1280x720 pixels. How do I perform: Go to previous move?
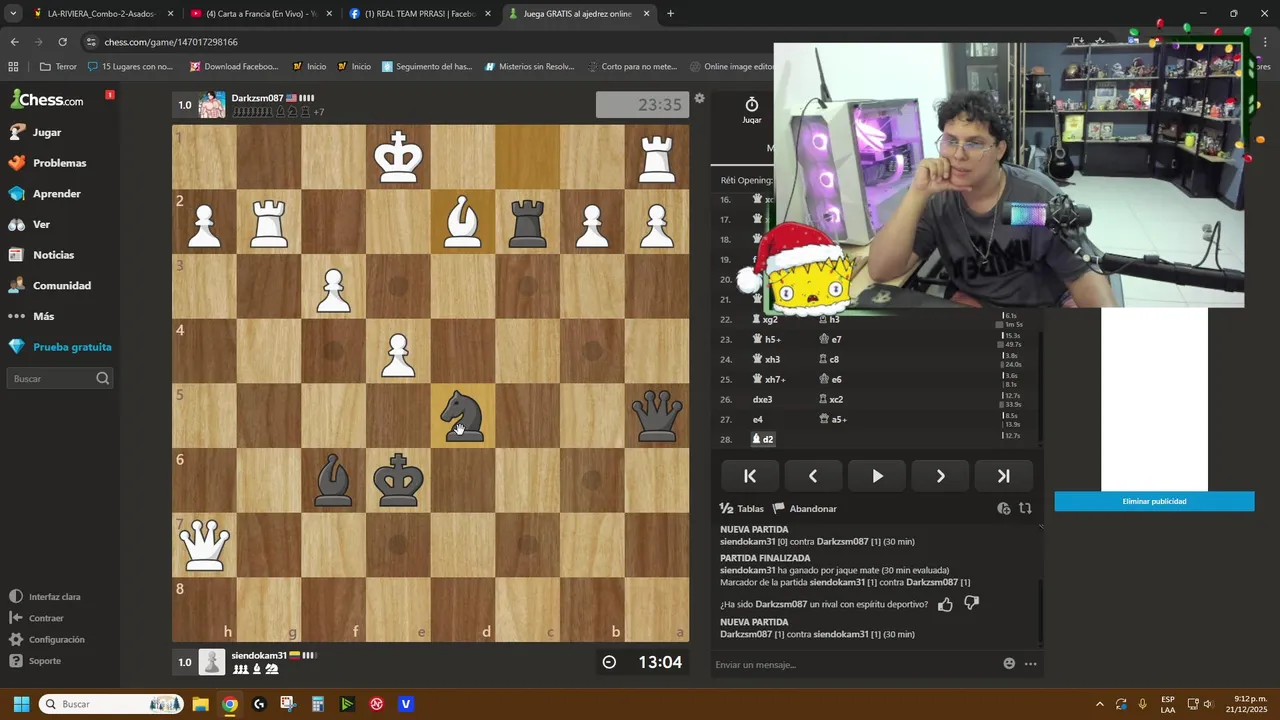(813, 476)
